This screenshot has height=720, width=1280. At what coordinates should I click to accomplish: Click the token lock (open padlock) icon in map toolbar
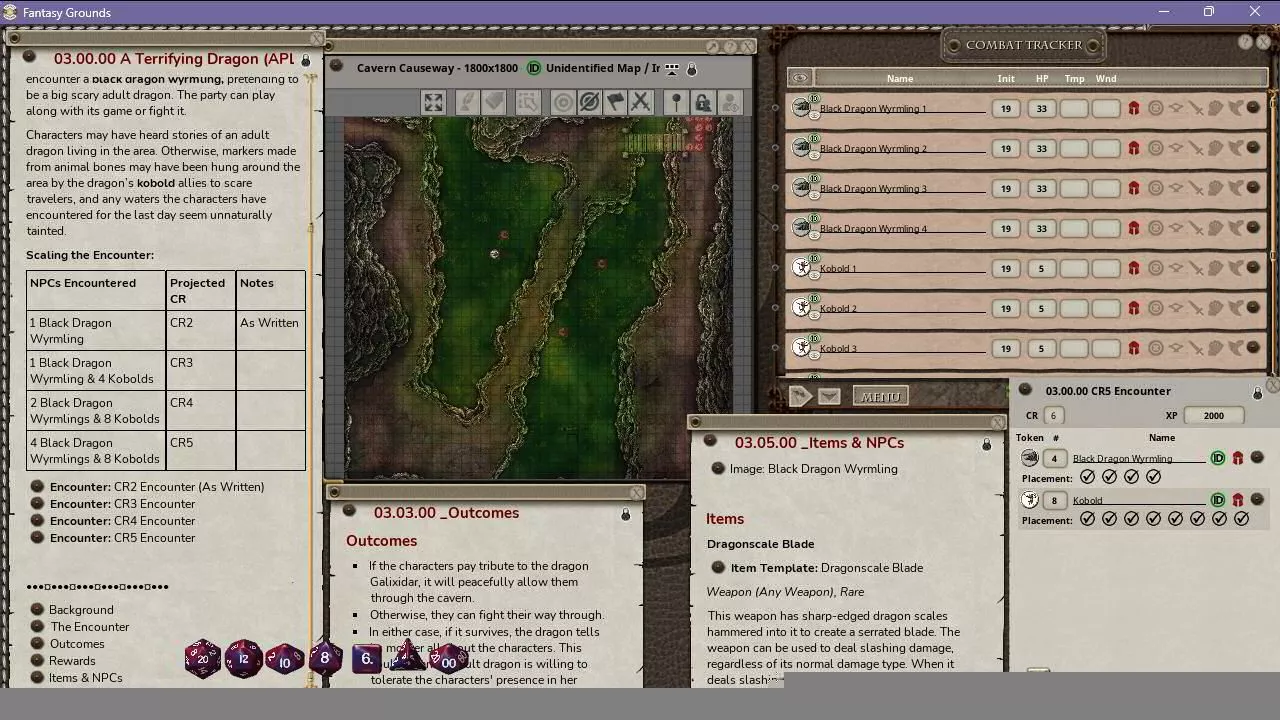(703, 102)
